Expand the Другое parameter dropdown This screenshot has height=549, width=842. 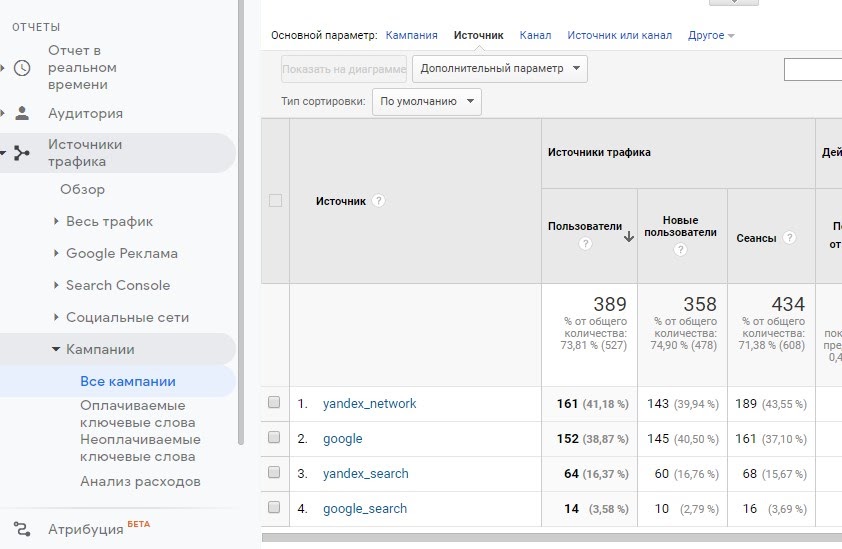[711, 36]
